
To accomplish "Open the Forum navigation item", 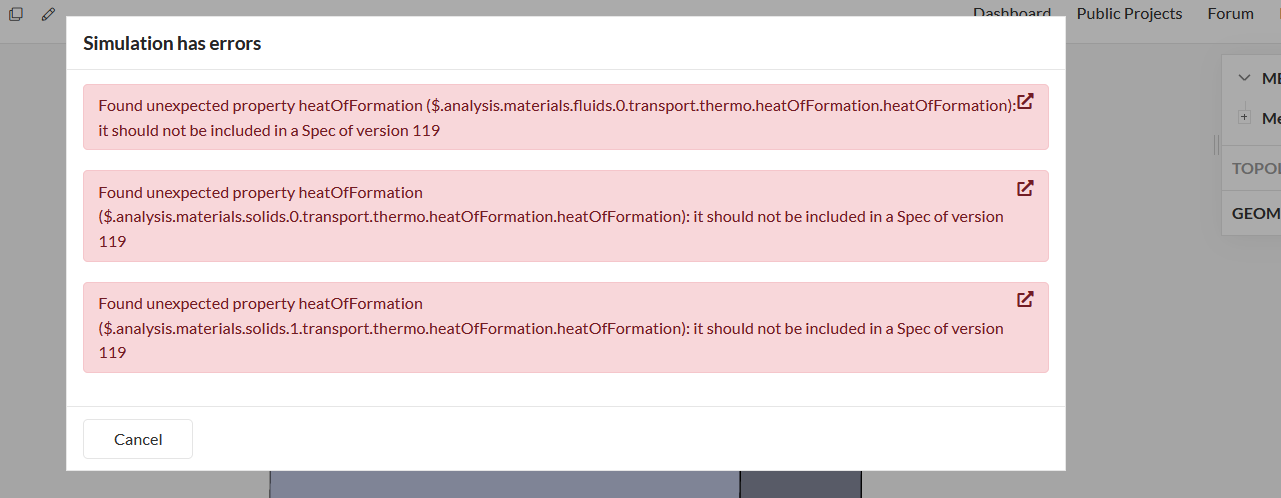I will pyautogui.click(x=1230, y=14).
